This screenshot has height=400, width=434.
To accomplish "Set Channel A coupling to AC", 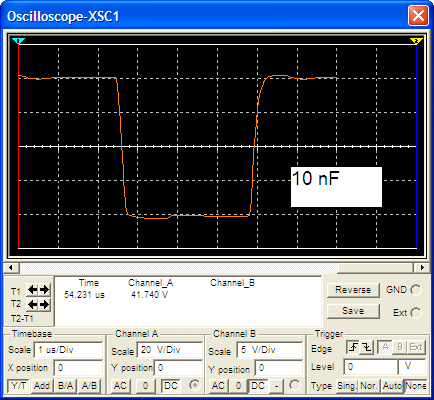I will pyautogui.click(x=120, y=386).
